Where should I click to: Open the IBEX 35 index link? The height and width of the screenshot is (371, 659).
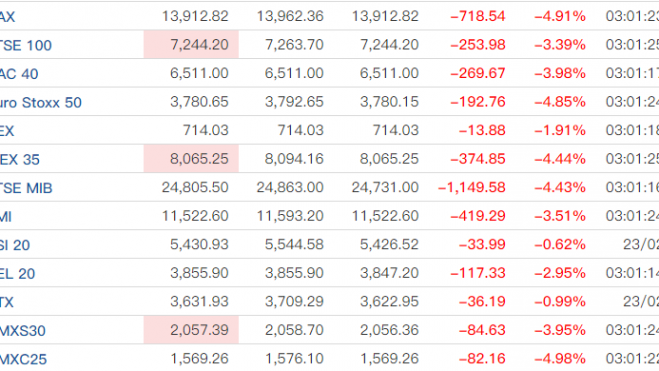point(20,159)
